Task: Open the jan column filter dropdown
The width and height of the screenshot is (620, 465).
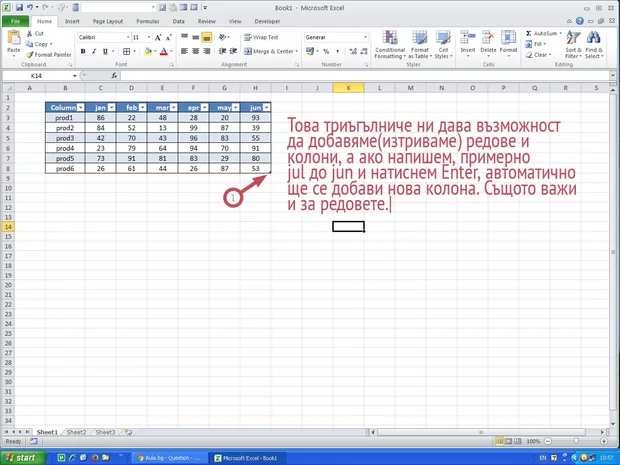Action: [112, 108]
